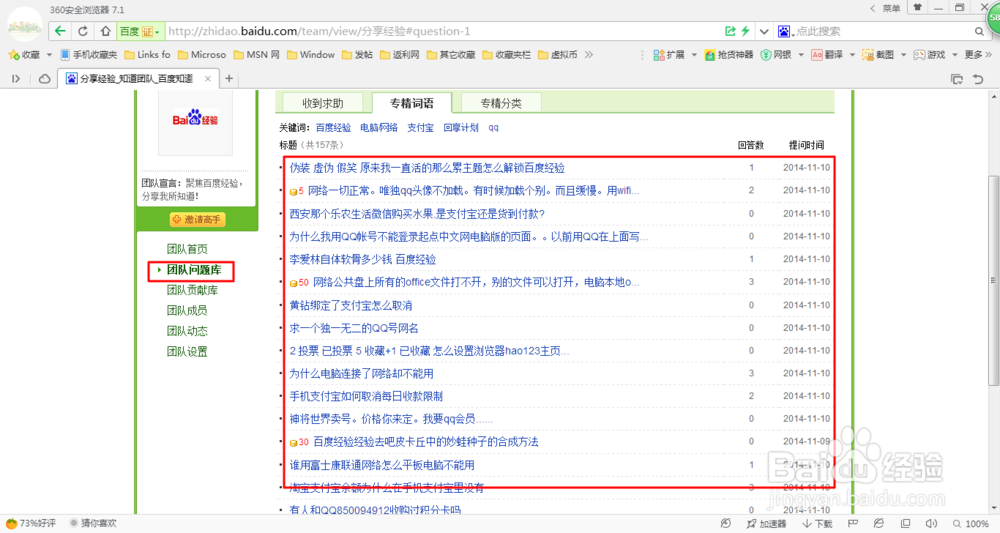This screenshot has width=1000, height=533.
Task: Click the search magnifier icon
Action: point(980,31)
